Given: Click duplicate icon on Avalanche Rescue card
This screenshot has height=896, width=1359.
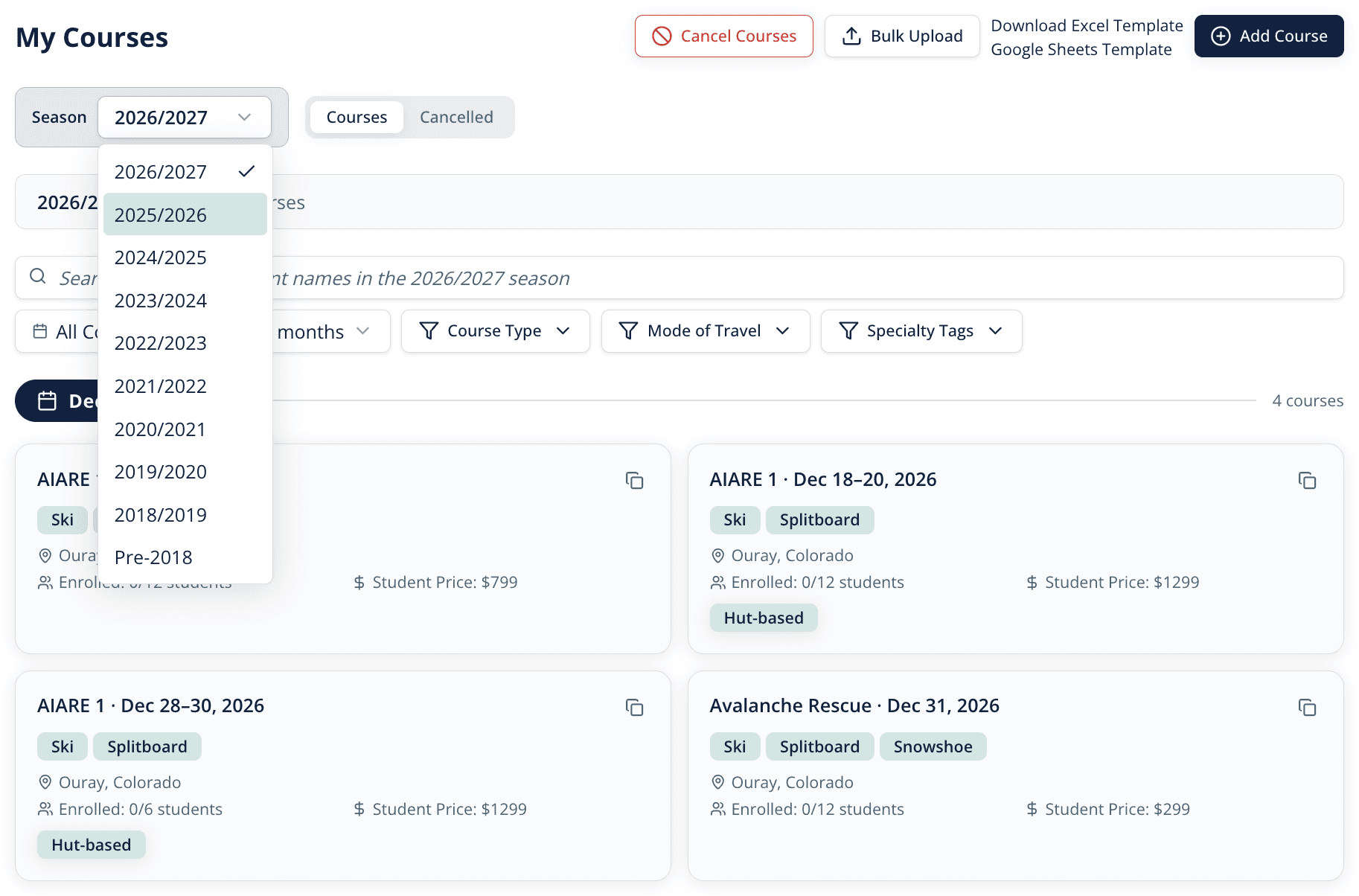Looking at the screenshot, I should point(1307,708).
